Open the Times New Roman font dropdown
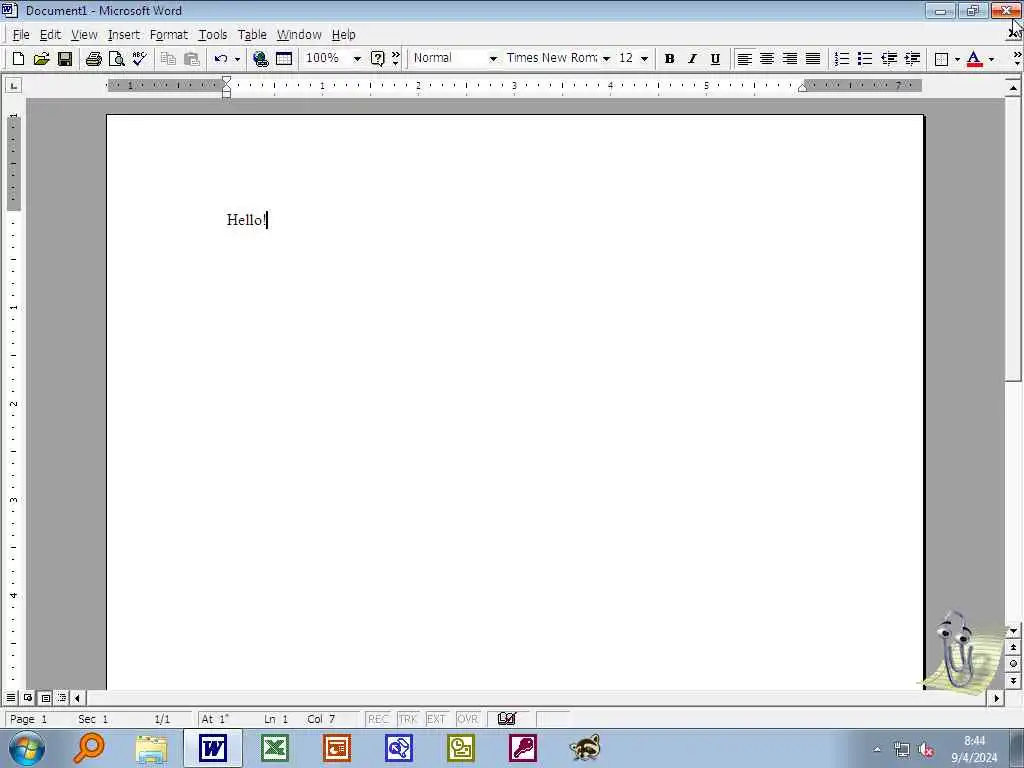Screen dimensions: 1024x768 click(606, 59)
